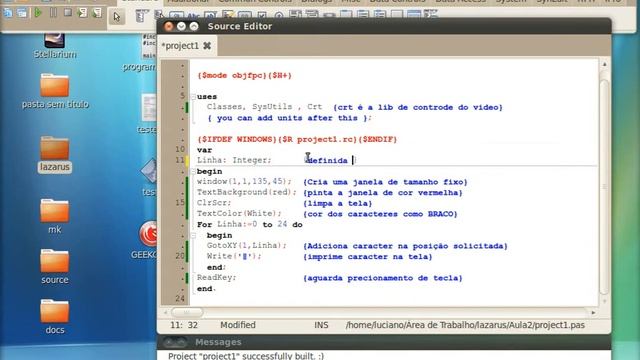Select the mk desktop folder
The height and width of the screenshot is (360, 640).
pyautogui.click(x=55, y=216)
